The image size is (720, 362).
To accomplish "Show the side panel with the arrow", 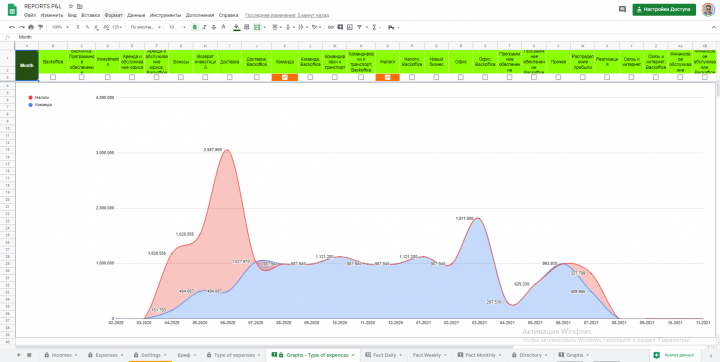I will point(711,355).
